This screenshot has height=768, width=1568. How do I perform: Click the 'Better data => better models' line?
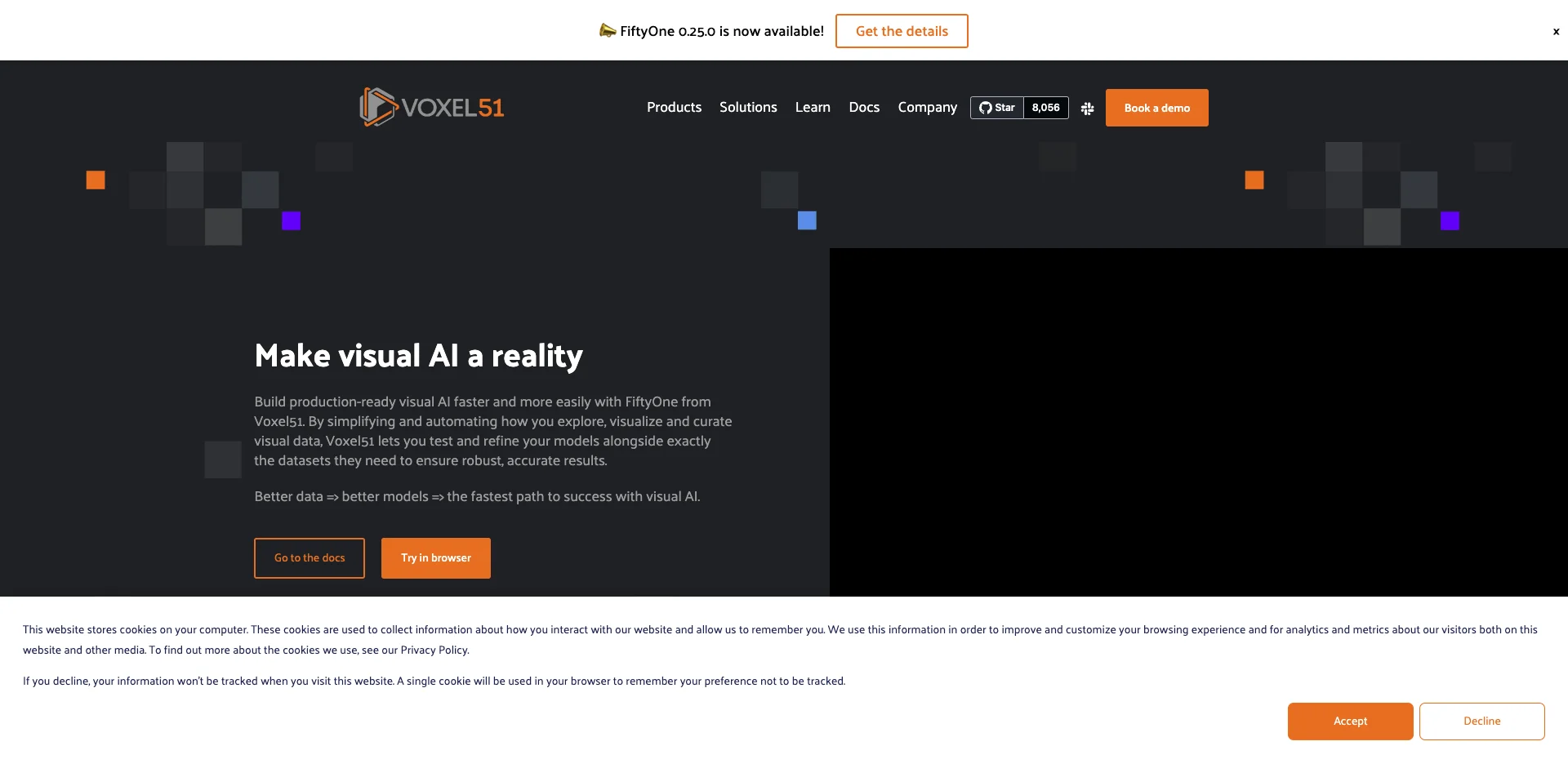(x=477, y=496)
